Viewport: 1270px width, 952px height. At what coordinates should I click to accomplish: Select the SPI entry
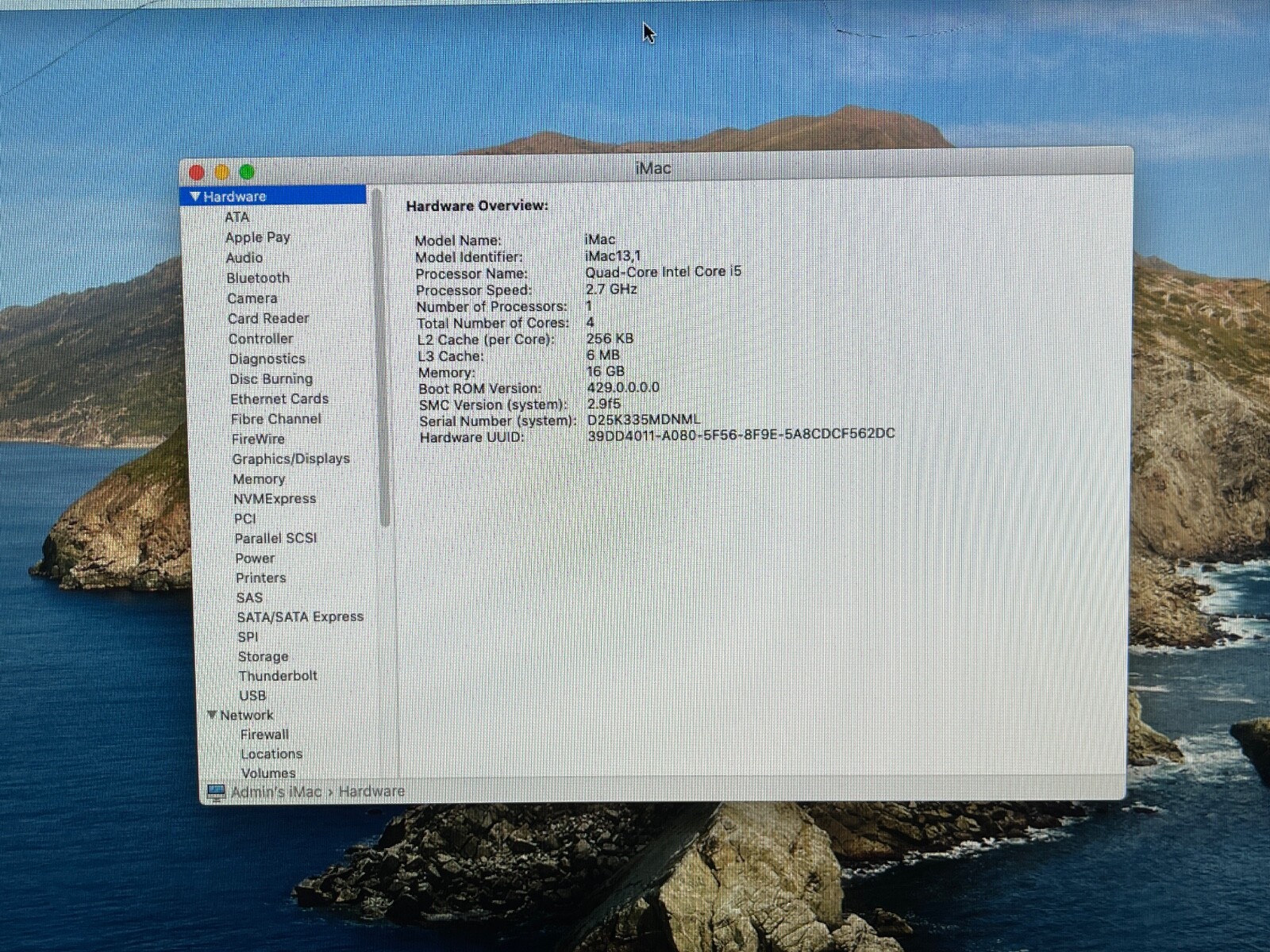pyautogui.click(x=248, y=637)
